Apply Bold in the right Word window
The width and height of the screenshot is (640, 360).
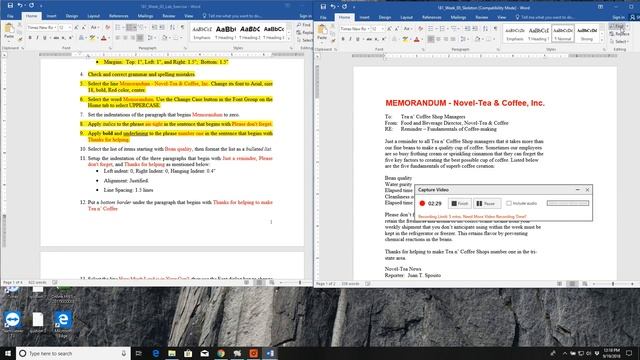pyautogui.click(x=343, y=39)
